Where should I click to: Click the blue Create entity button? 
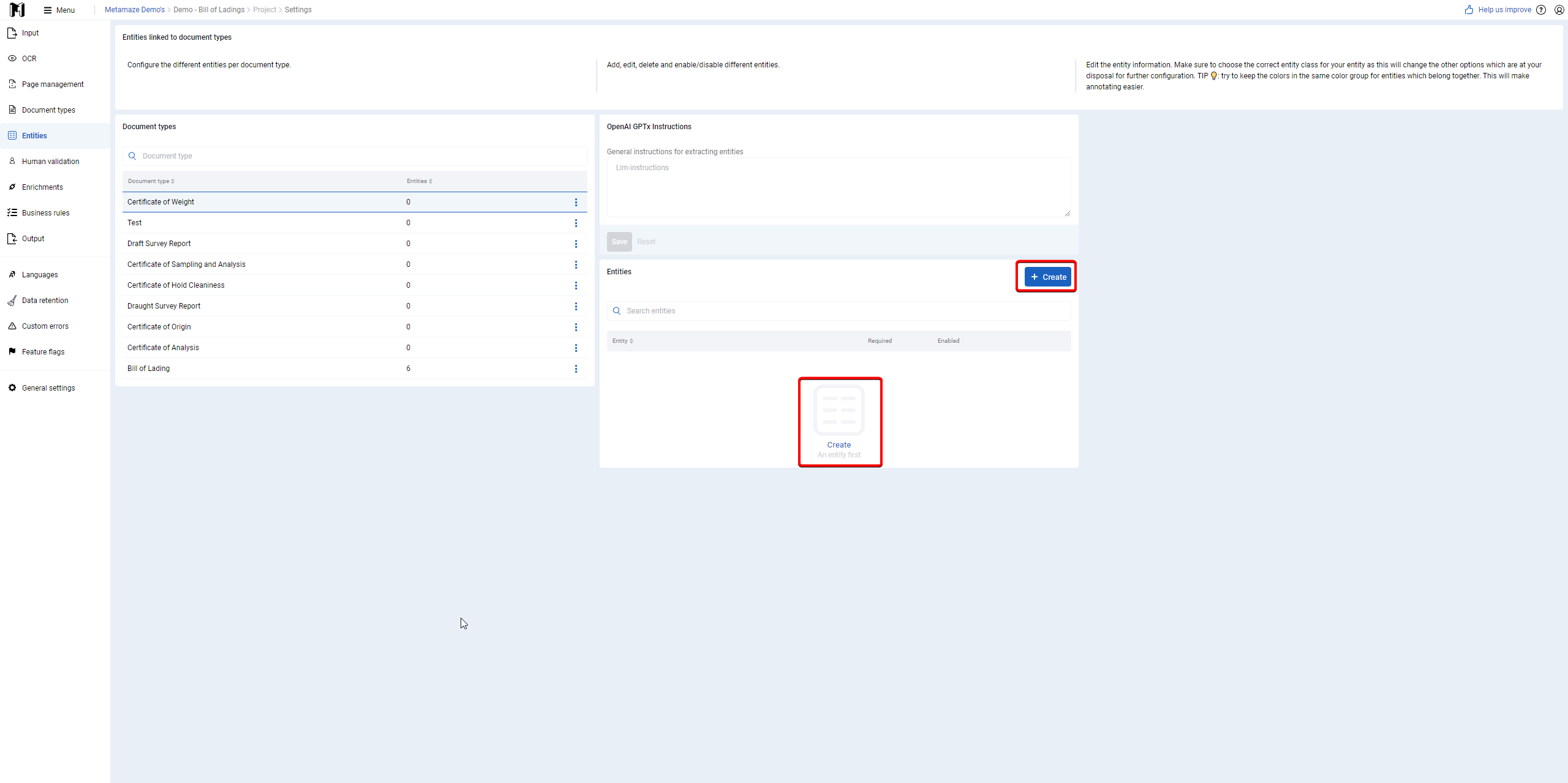[1048, 277]
